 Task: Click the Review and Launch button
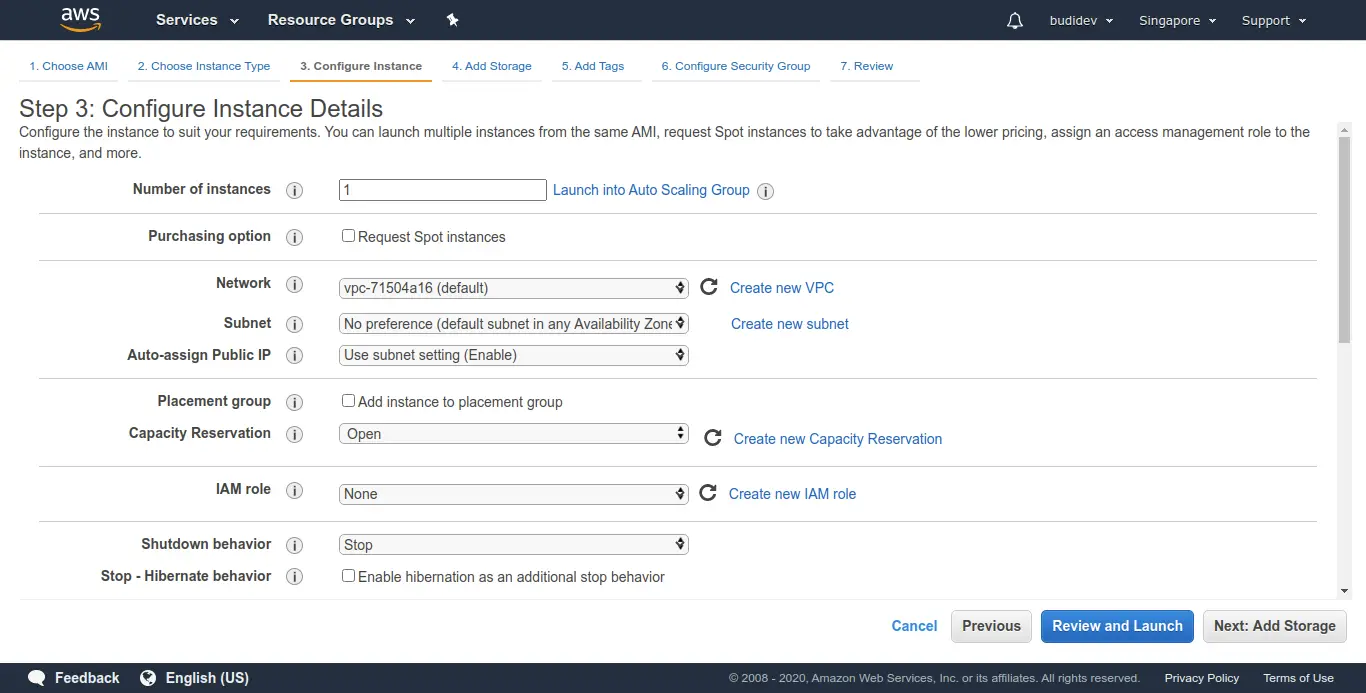[x=1117, y=626]
